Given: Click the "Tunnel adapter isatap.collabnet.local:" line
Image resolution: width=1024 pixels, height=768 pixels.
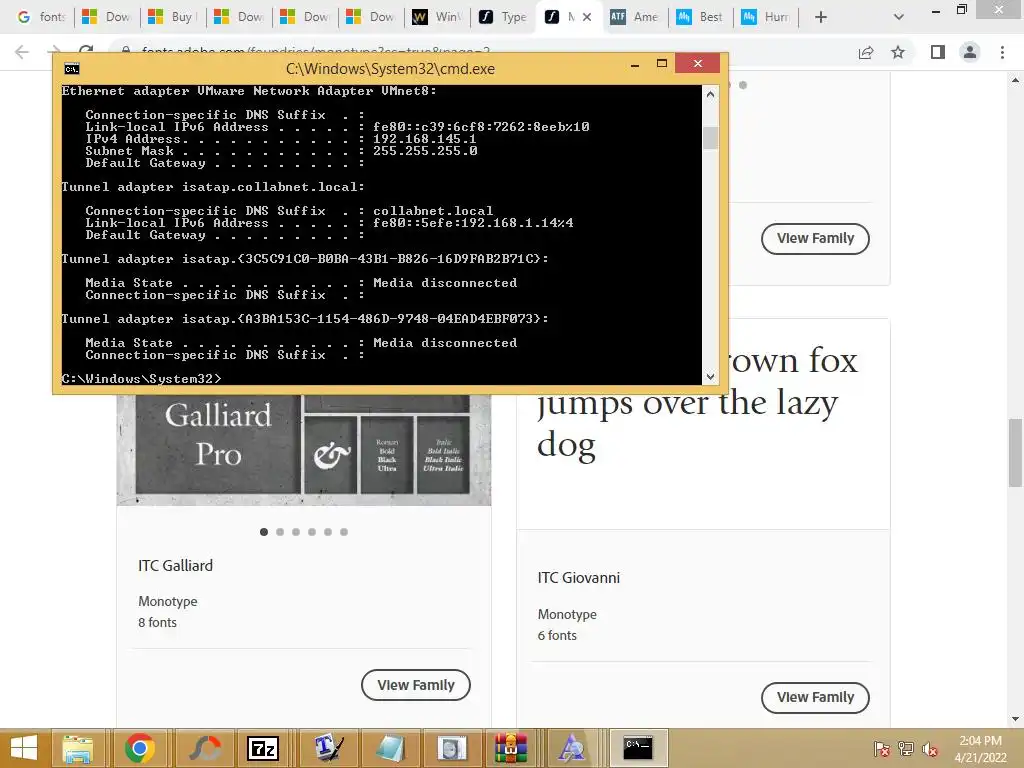Looking at the screenshot, I should 213,187.
